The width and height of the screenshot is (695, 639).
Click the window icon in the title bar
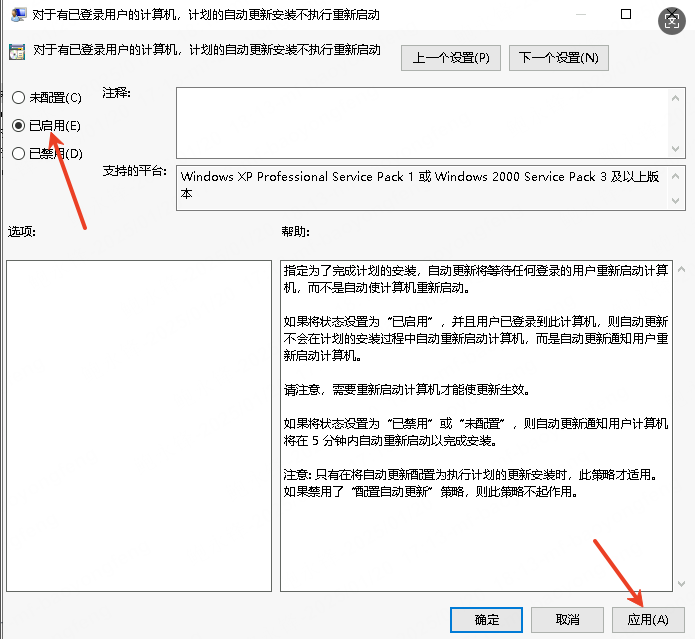tap(18, 15)
